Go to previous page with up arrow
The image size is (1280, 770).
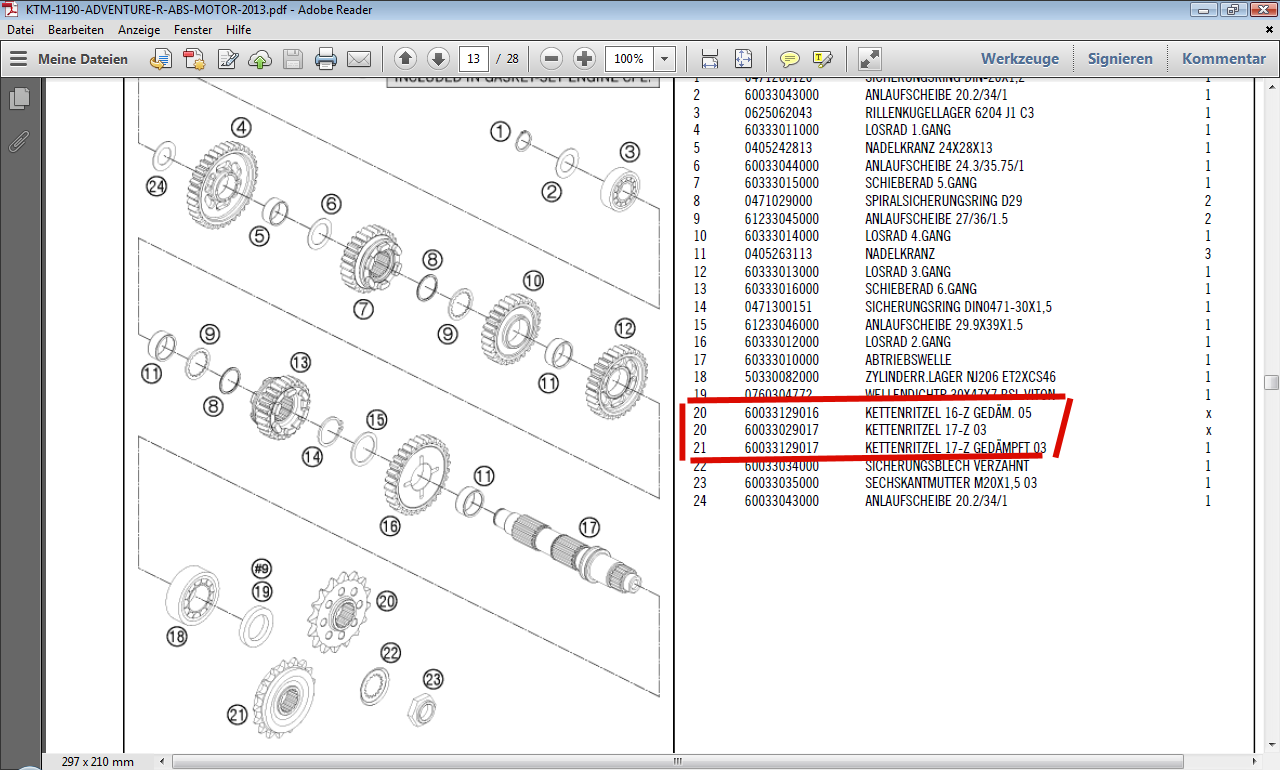point(405,58)
